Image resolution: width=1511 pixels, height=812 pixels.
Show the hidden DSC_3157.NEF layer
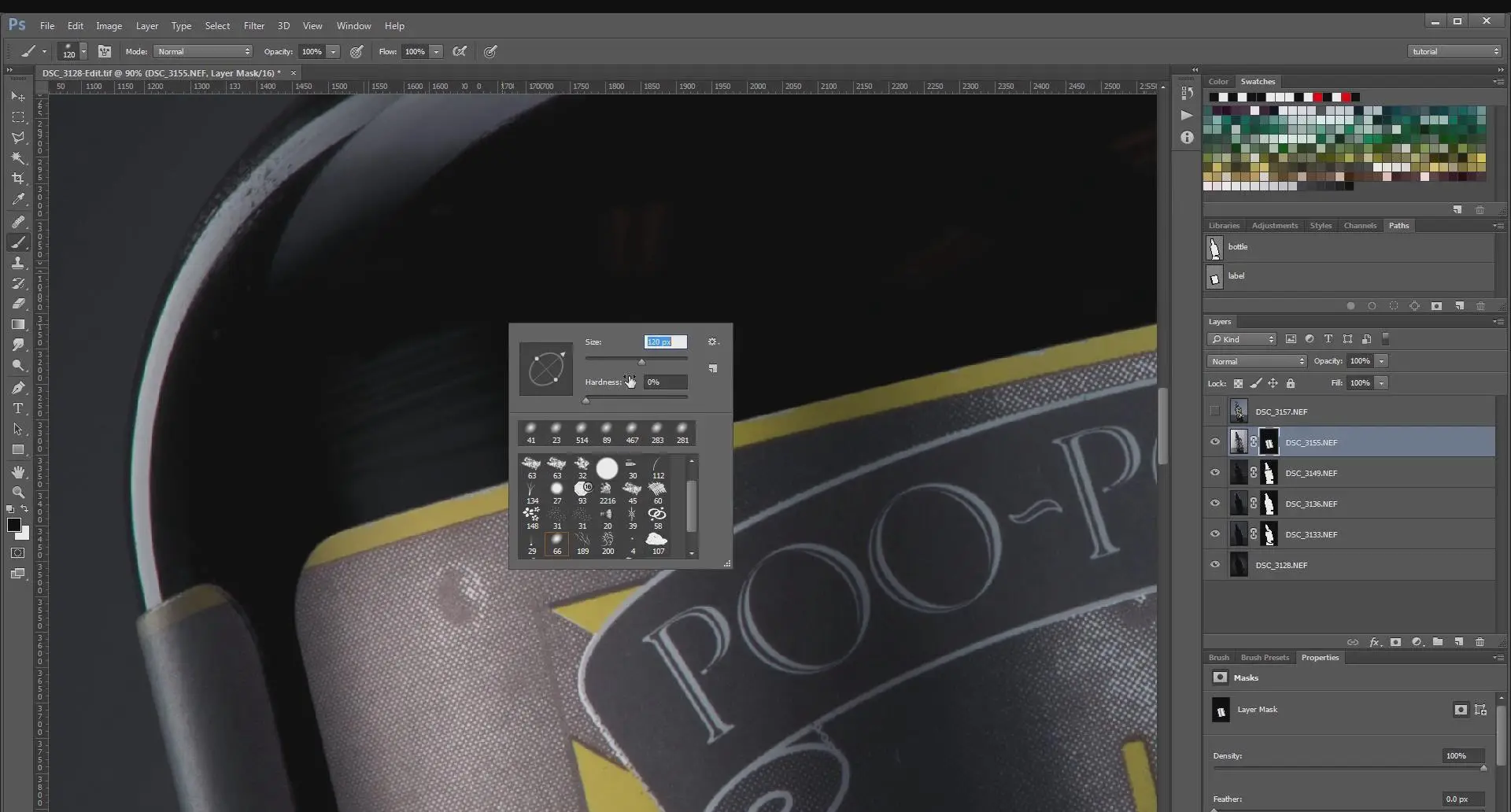(1215, 411)
